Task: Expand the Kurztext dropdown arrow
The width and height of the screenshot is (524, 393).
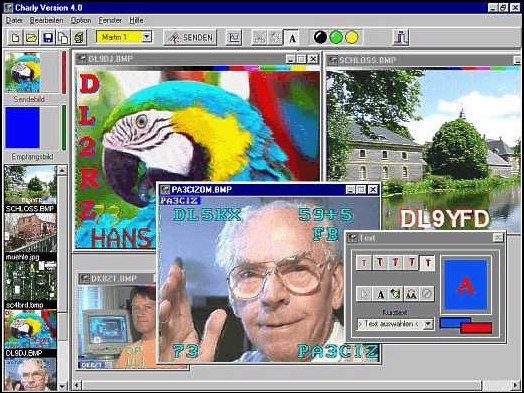Action: tap(429, 324)
